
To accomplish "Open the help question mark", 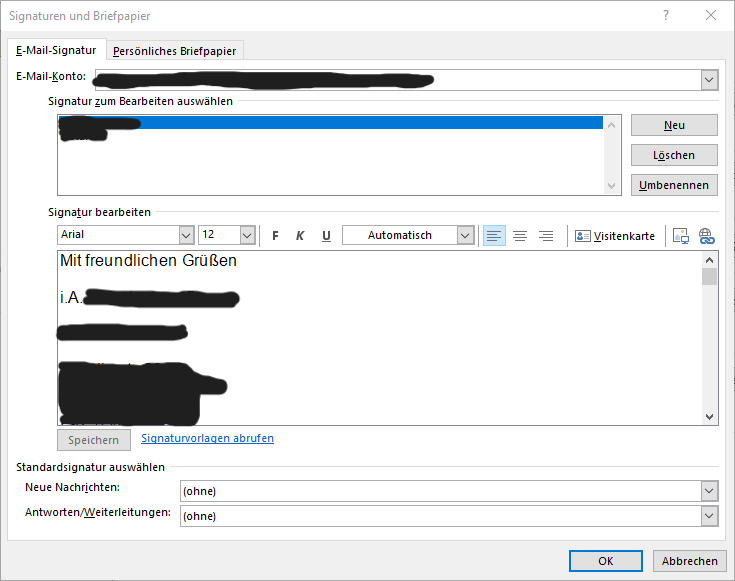I will (x=666, y=15).
